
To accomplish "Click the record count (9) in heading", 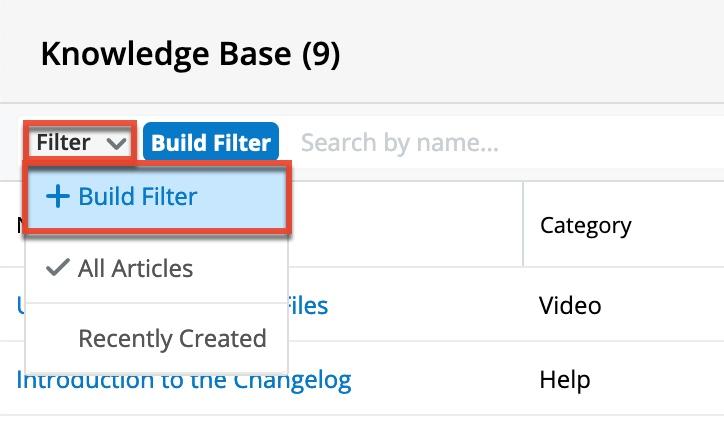I will (x=321, y=55).
